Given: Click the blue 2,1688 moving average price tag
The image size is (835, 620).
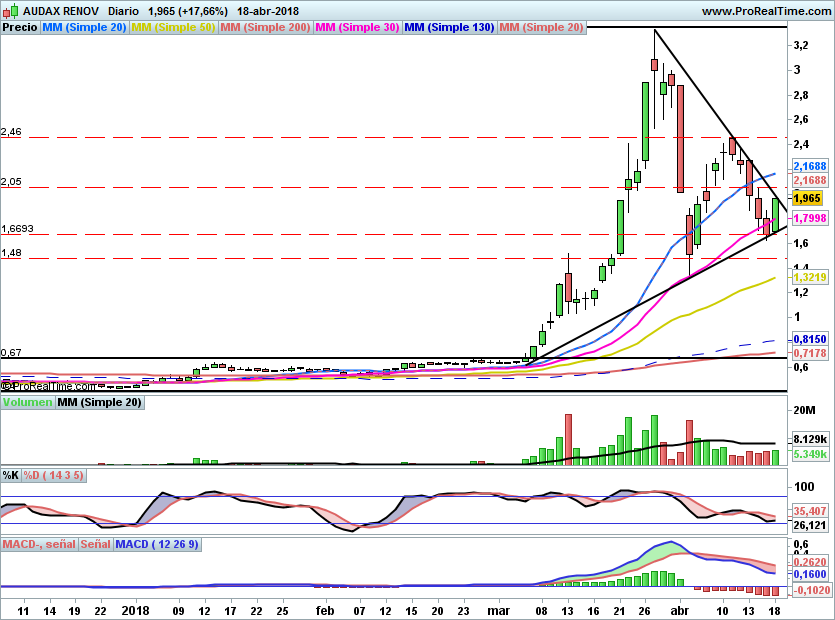Looking at the screenshot, I should 809,166.
